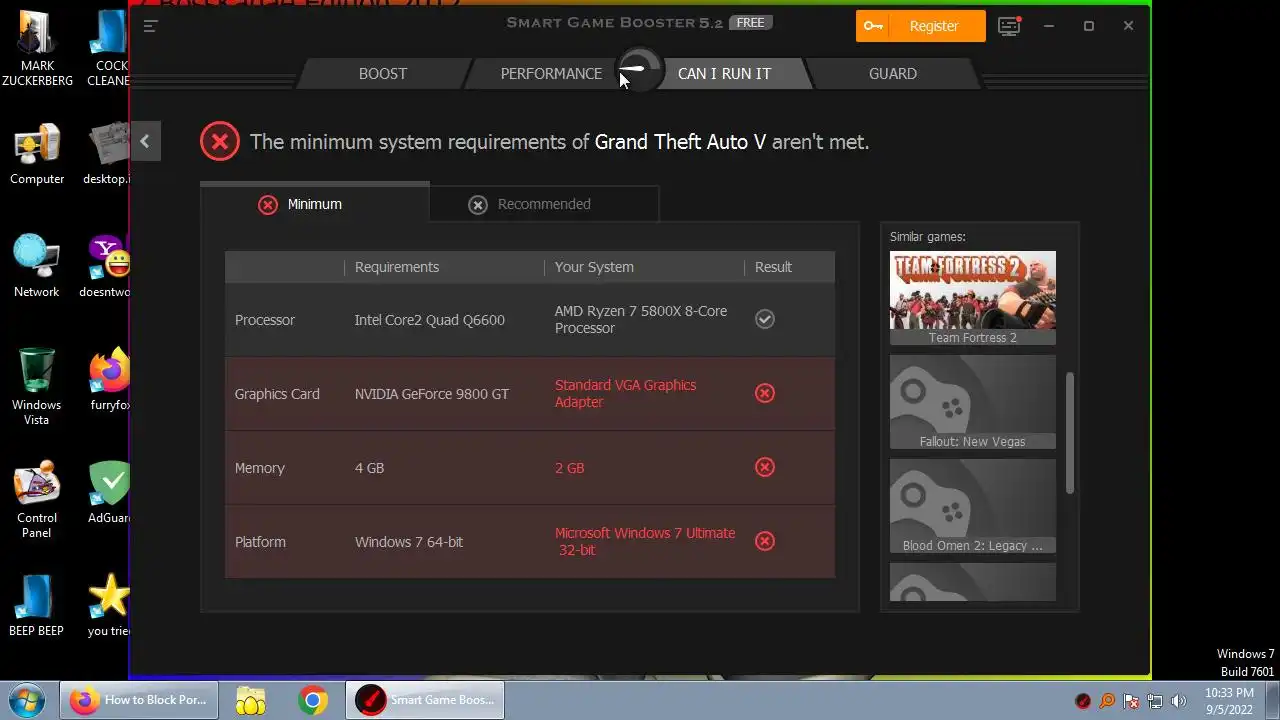Viewport: 1280px width, 720px height.
Task: Click the Microsoft Windows 7 Ultimate 32-bit text
Action: click(645, 542)
